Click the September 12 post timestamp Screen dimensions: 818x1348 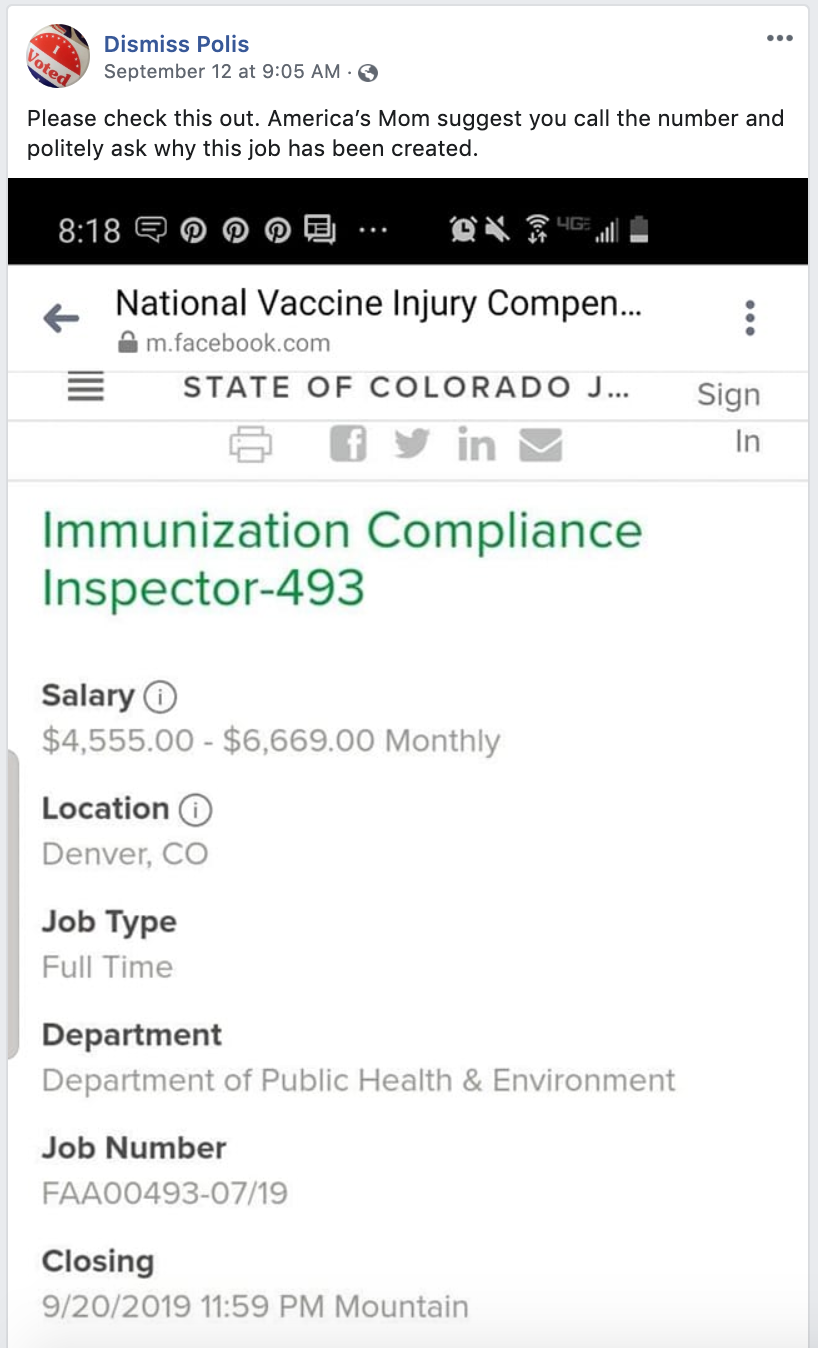[x=222, y=72]
